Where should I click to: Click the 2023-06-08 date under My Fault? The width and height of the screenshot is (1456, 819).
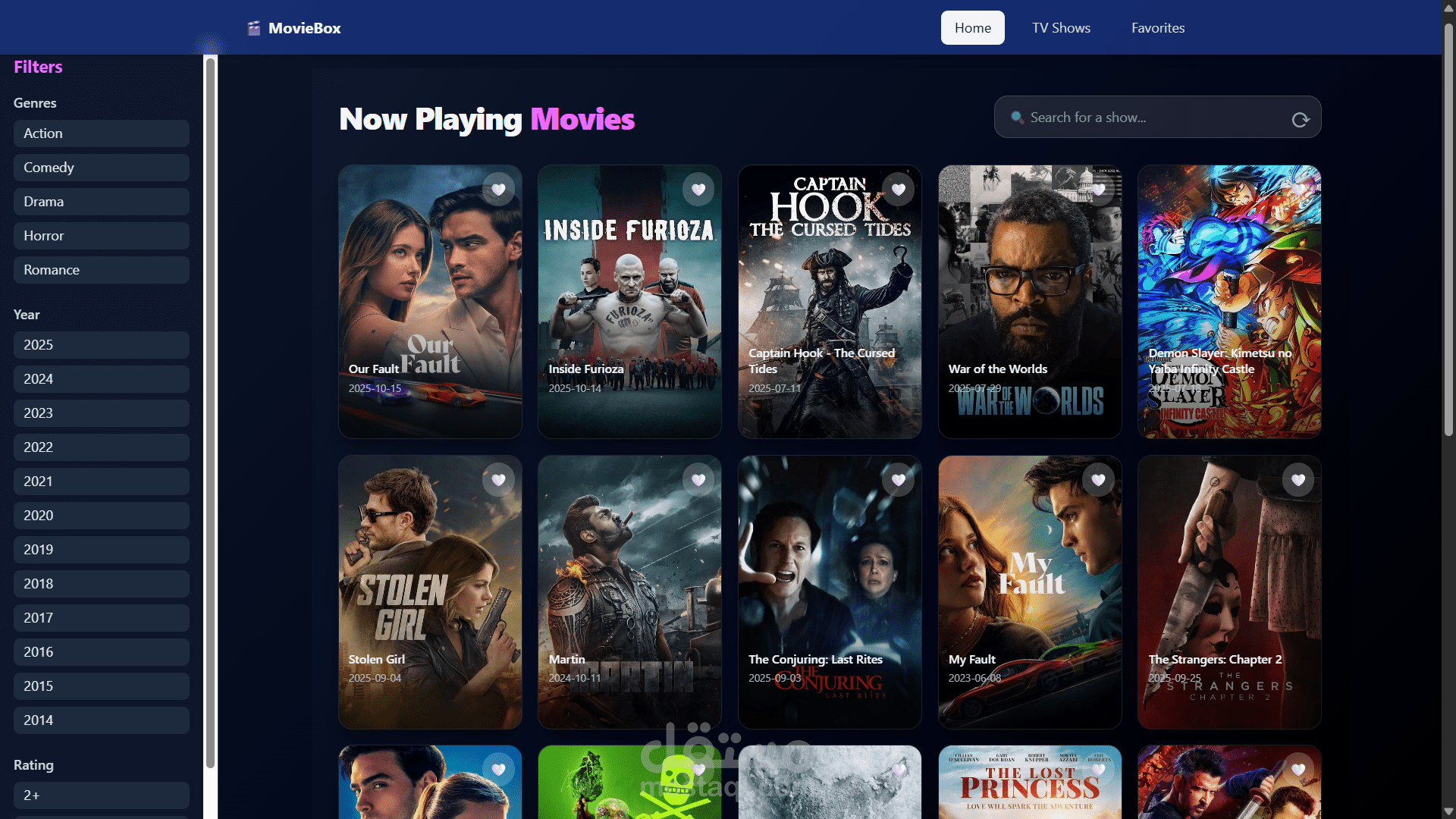click(x=974, y=678)
